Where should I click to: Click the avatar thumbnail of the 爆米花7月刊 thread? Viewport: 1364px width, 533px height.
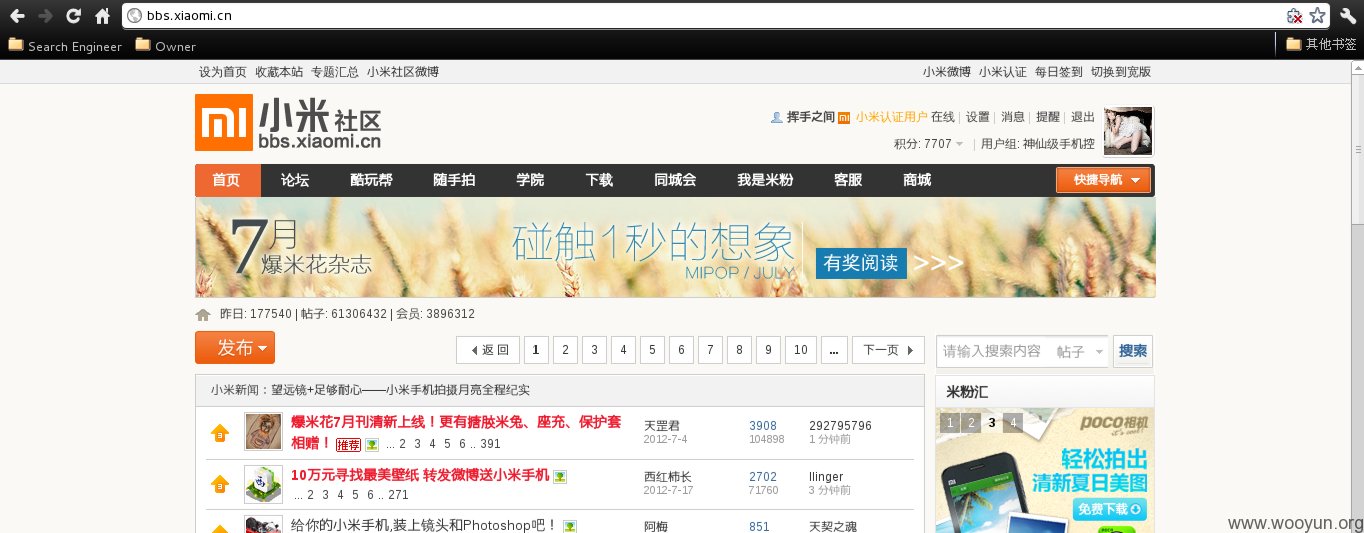coord(263,432)
